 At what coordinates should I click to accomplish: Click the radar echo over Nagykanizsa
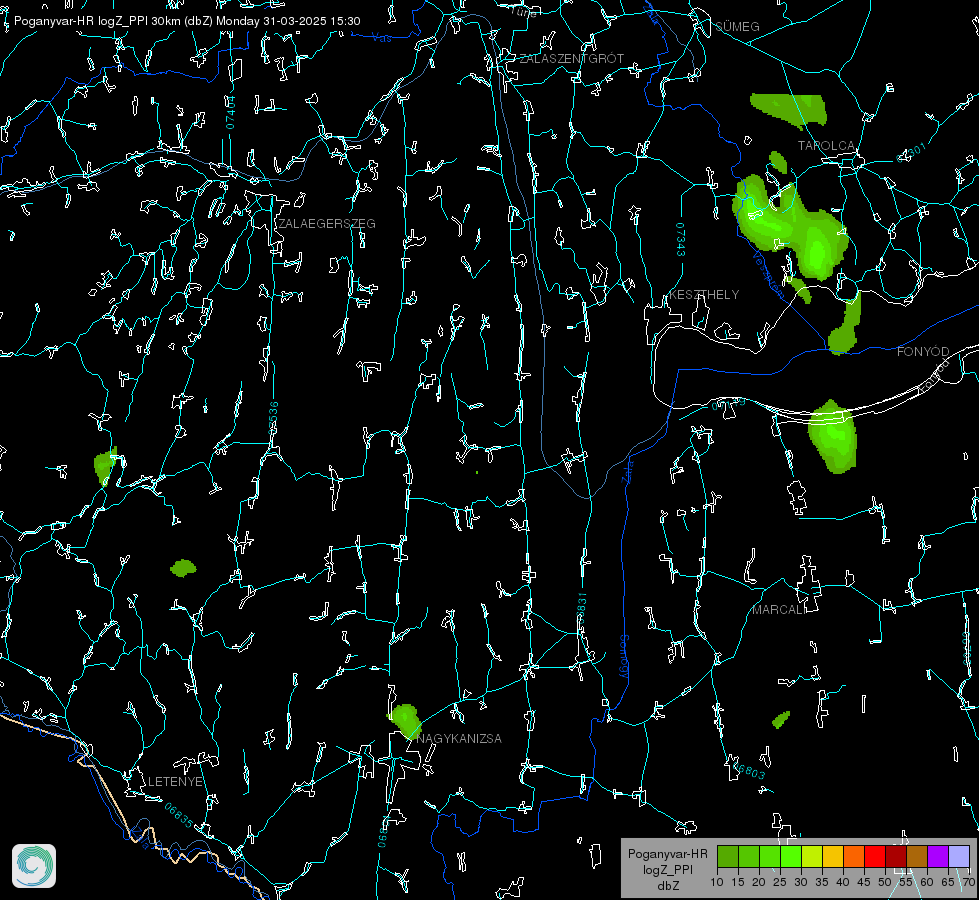click(x=405, y=720)
